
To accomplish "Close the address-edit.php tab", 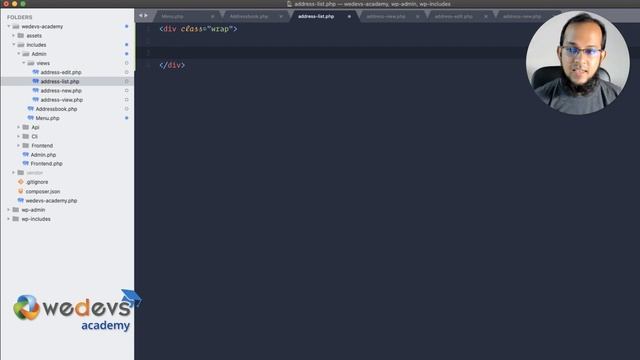I will pos(486,16).
